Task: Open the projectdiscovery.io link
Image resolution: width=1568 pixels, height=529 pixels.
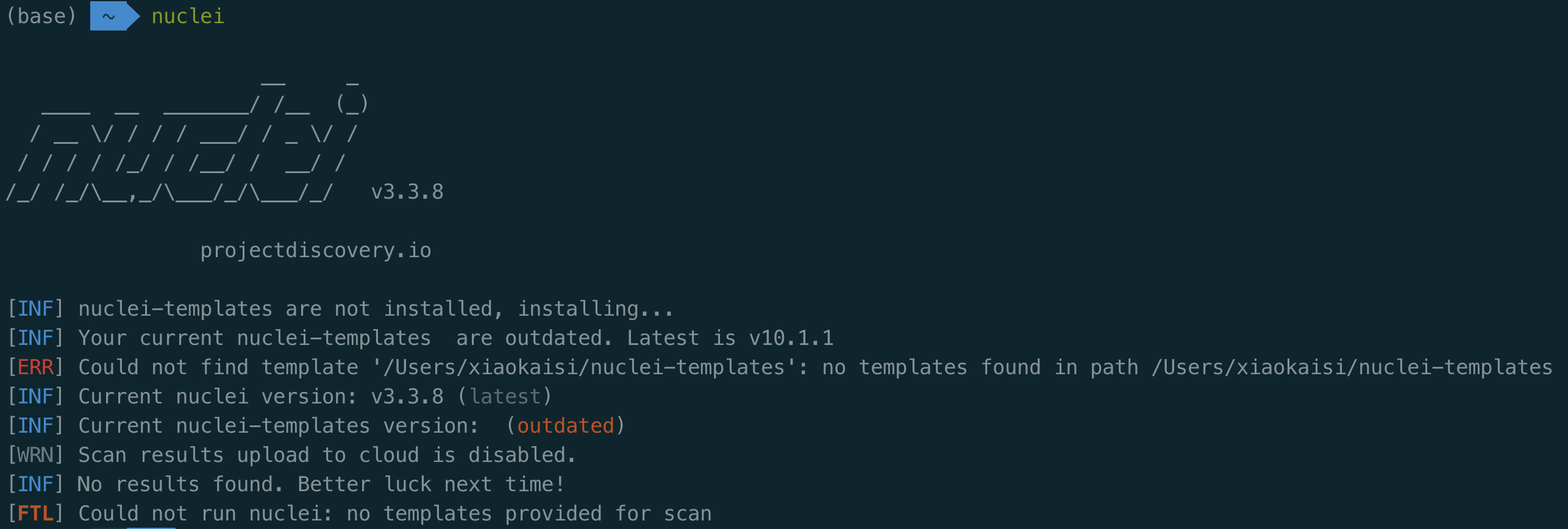Action: click(x=315, y=250)
